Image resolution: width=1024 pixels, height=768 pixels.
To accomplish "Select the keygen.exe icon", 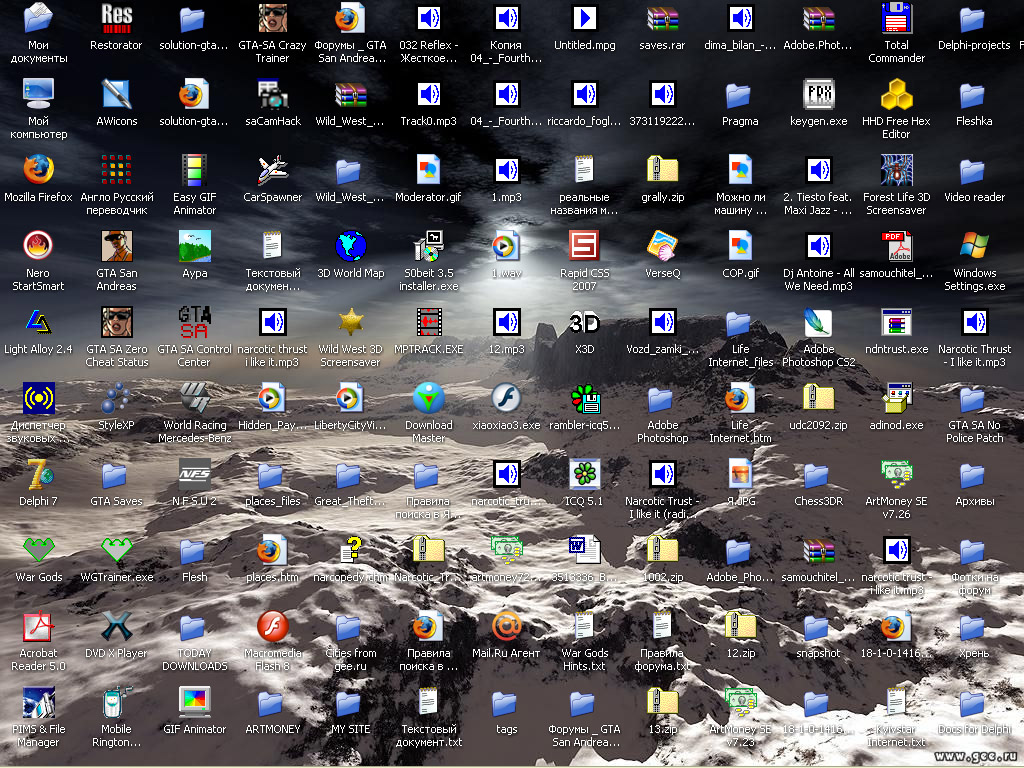I will pyautogui.click(x=818, y=94).
